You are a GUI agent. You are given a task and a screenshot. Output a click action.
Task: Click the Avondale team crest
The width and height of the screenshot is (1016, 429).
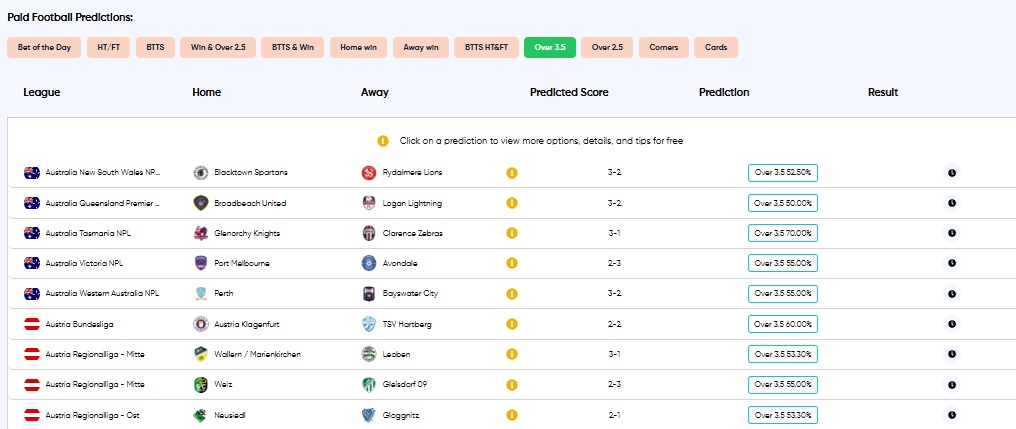pos(369,263)
